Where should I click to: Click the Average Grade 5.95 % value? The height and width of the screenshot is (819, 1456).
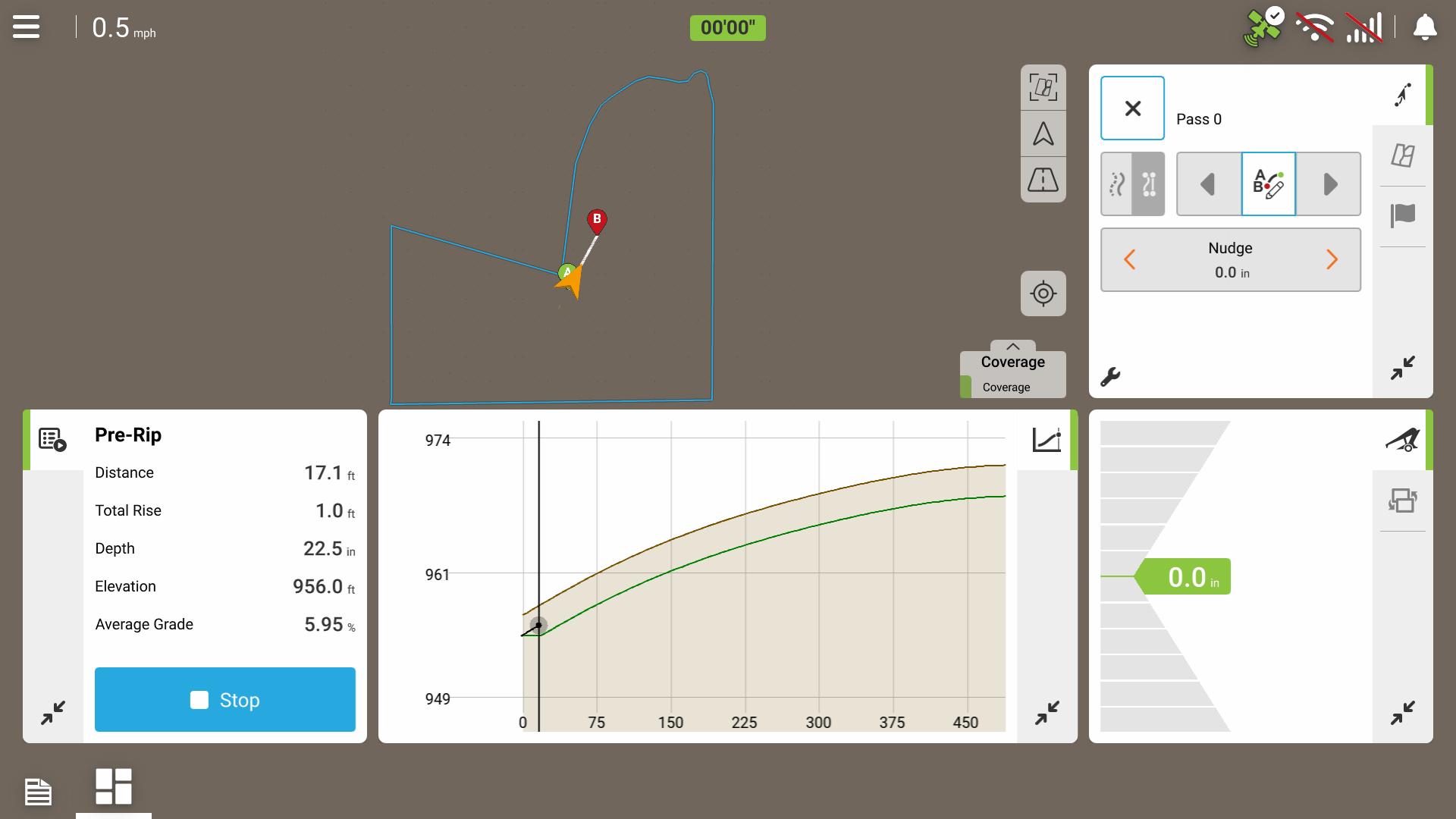330,625
